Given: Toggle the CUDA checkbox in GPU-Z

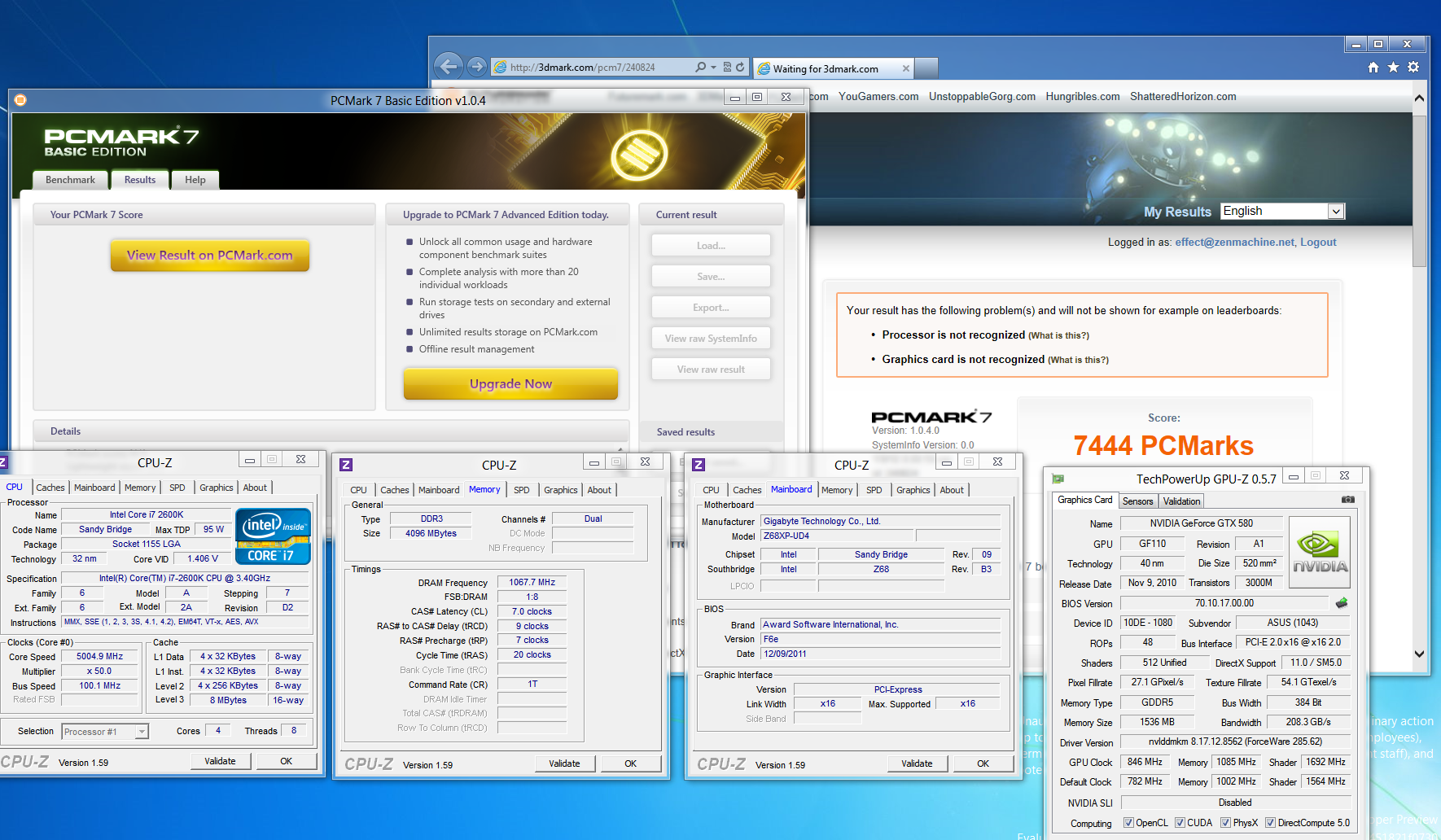Looking at the screenshot, I should [1180, 823].
